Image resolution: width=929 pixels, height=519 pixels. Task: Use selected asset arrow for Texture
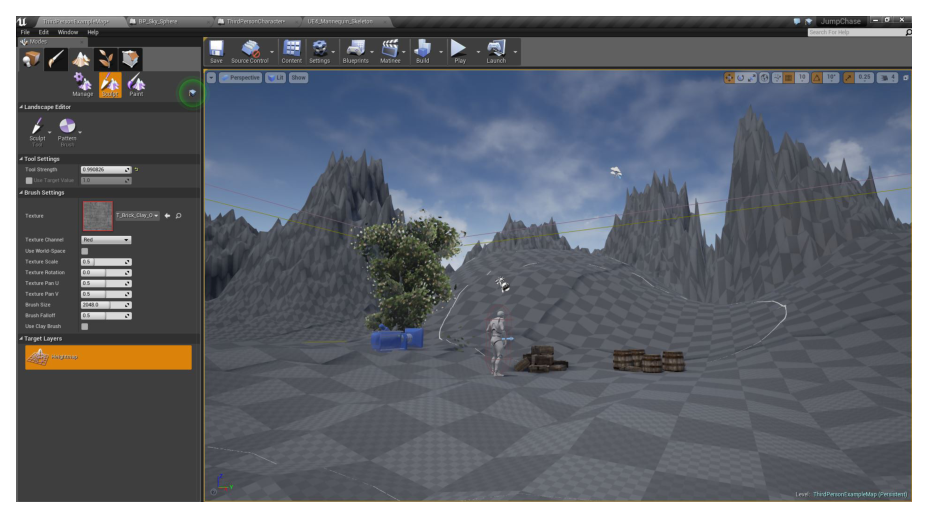coord(167,216)
